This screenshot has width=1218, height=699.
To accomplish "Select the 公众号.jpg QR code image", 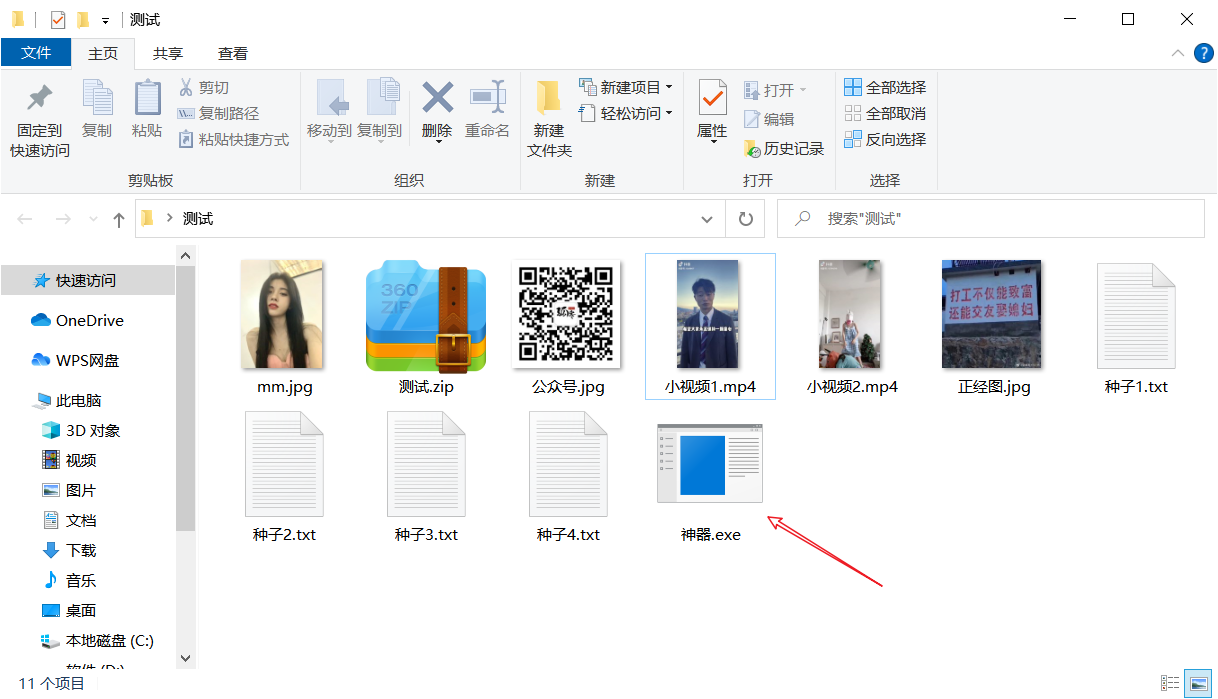I will [568, 315].
